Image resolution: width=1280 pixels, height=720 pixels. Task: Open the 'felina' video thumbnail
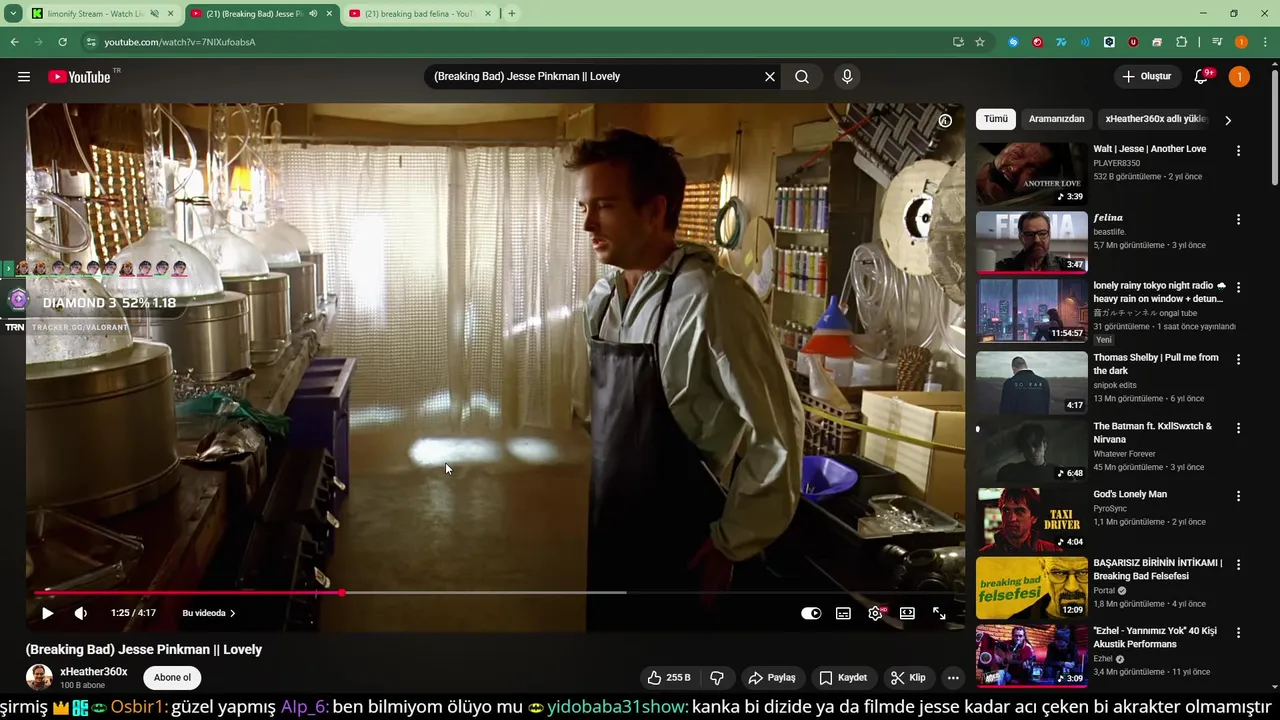coord(1031,242)
